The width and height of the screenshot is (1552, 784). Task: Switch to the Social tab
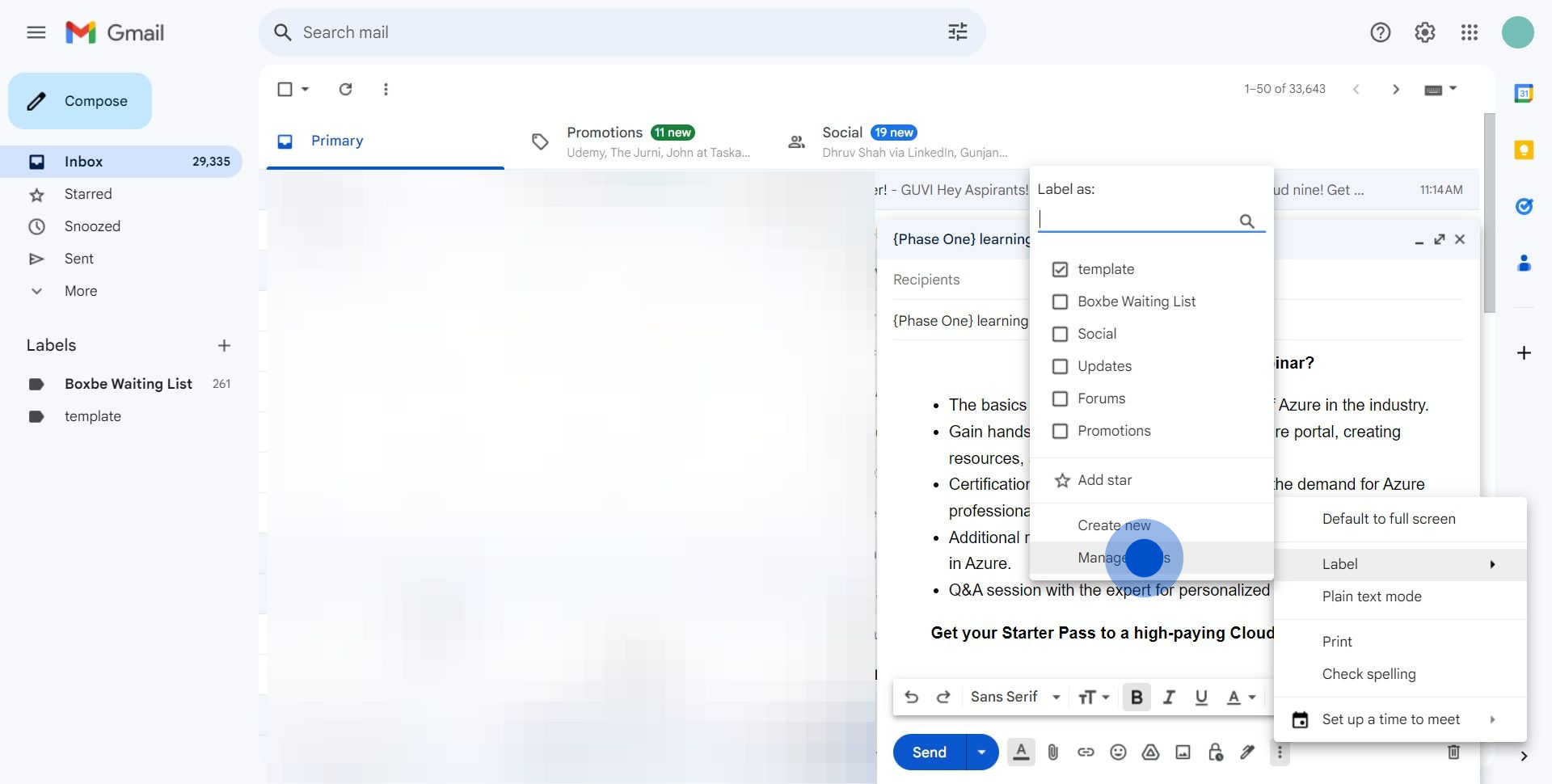pos(897,141)
